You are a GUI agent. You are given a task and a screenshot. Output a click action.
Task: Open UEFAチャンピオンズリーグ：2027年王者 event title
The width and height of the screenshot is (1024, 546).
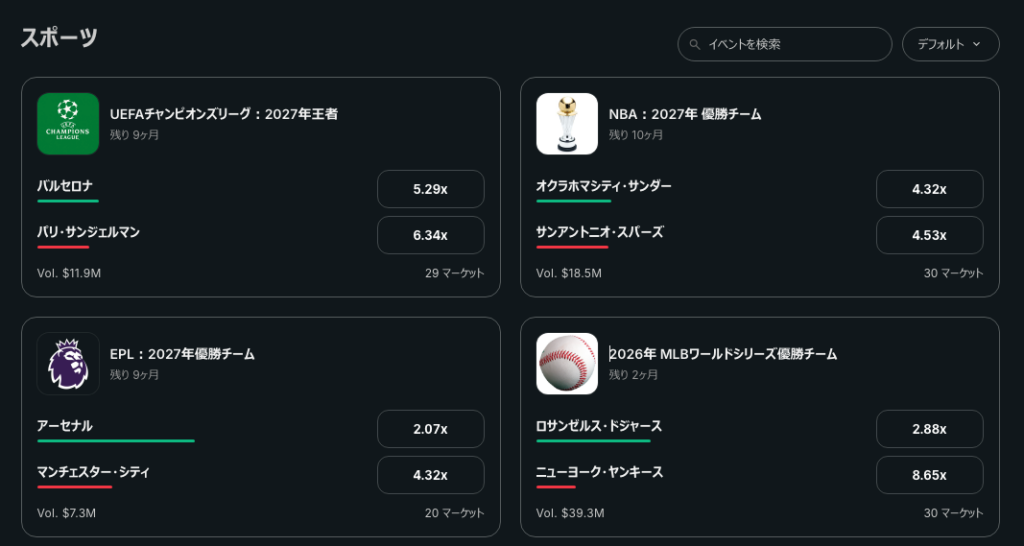coord(223,114)
